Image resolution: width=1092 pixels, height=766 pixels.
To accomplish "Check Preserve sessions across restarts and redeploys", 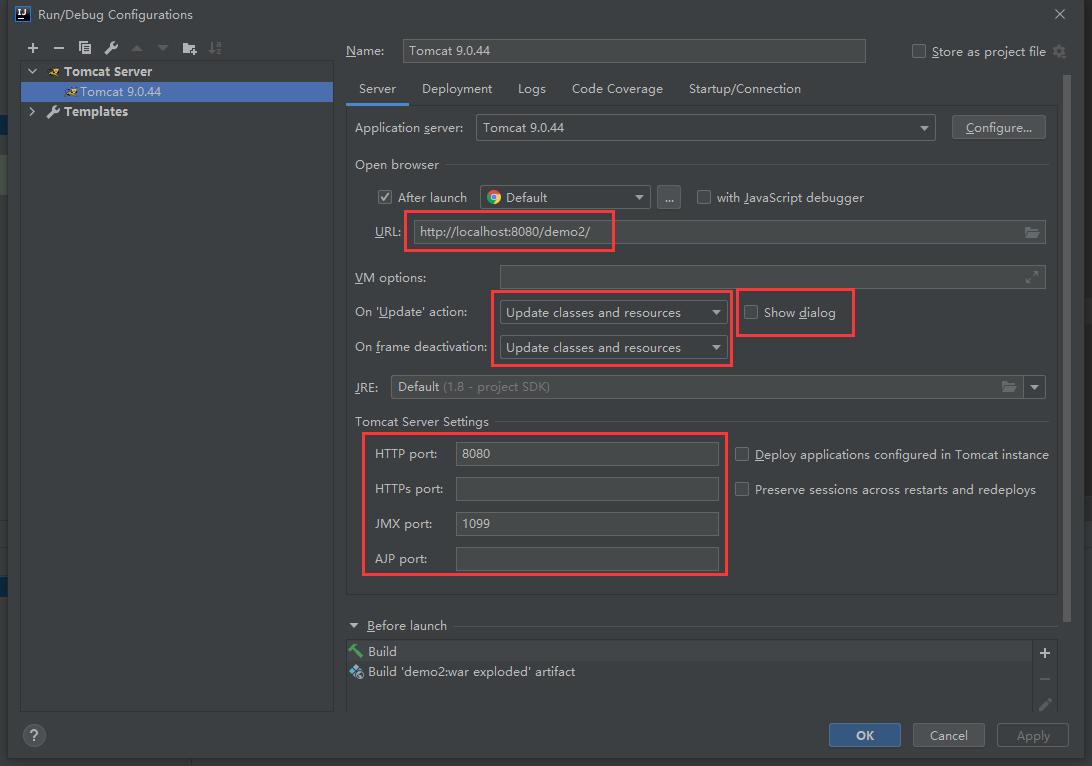I will point(742,490).
